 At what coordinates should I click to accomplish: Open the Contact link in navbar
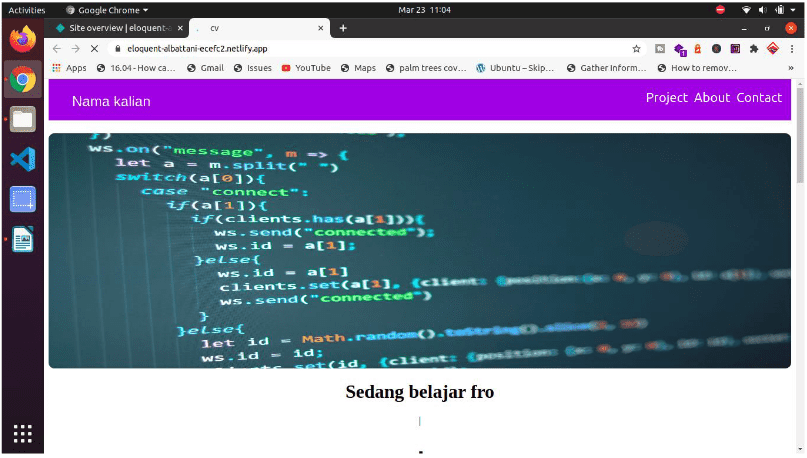[759, 97]
